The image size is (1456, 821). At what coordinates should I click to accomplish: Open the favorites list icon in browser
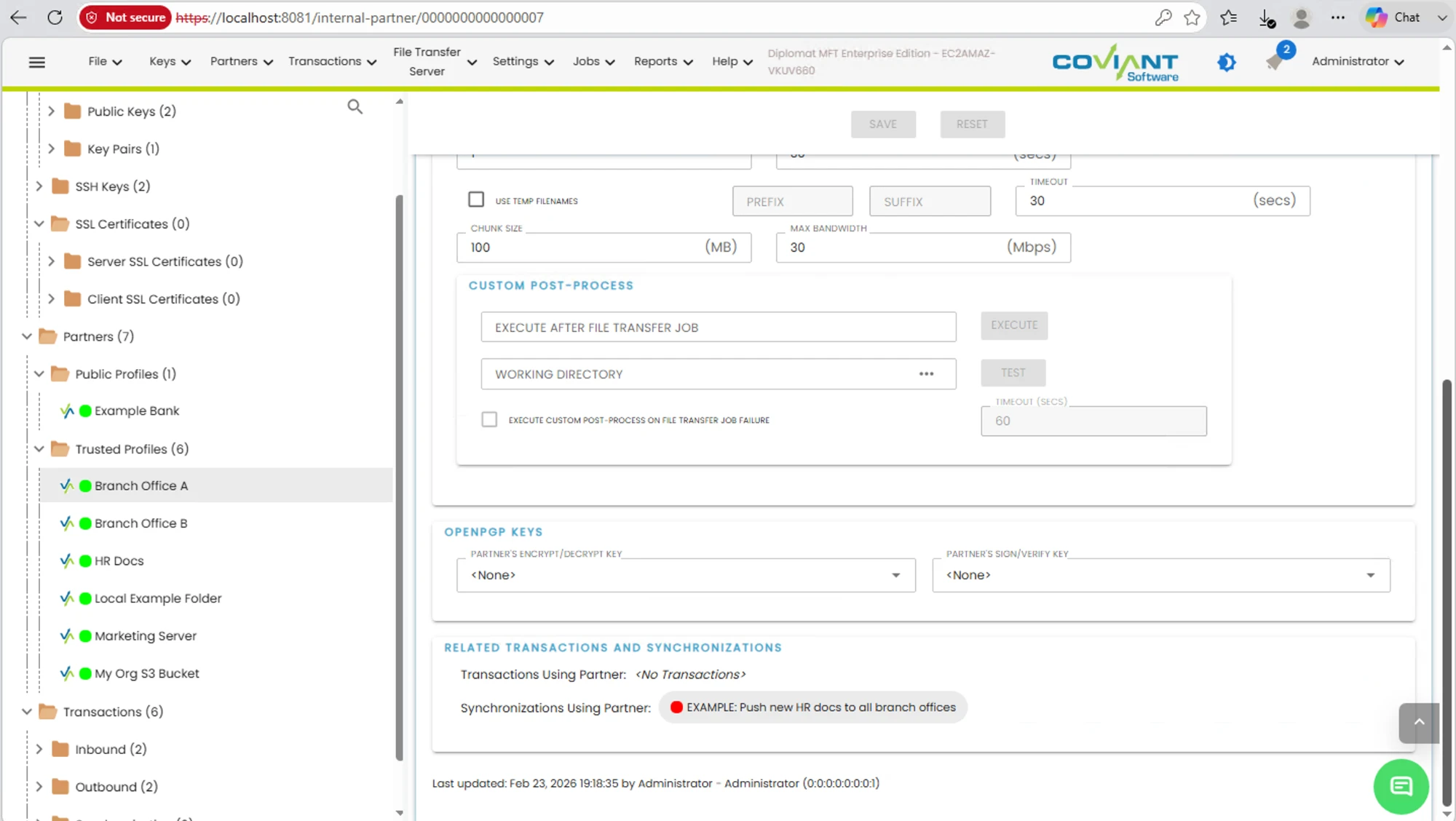[1229, 17]
